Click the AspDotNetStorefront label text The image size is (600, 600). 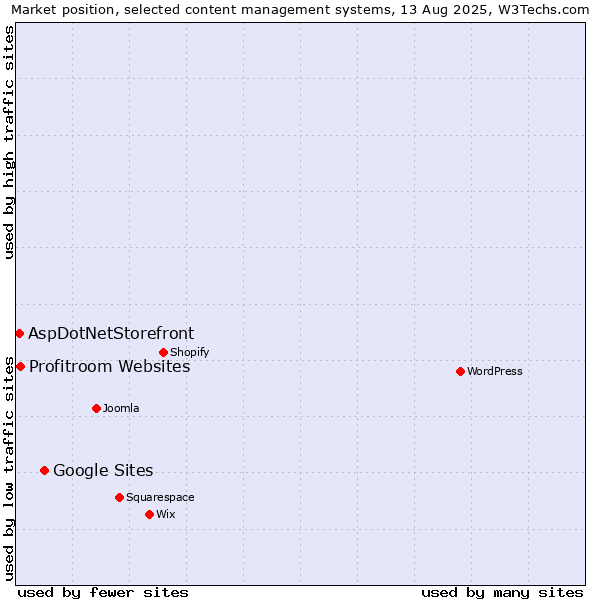point(111,333)
